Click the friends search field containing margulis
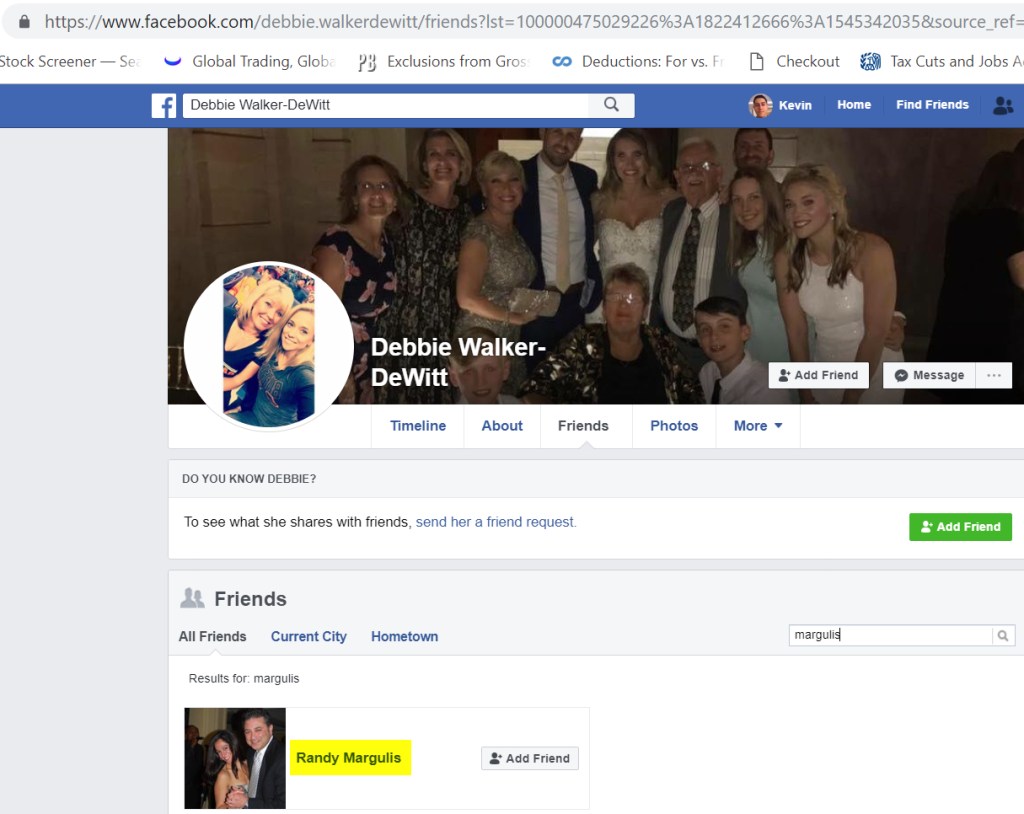The width and height of the screenshot is (1024, 814). [888, 635]
